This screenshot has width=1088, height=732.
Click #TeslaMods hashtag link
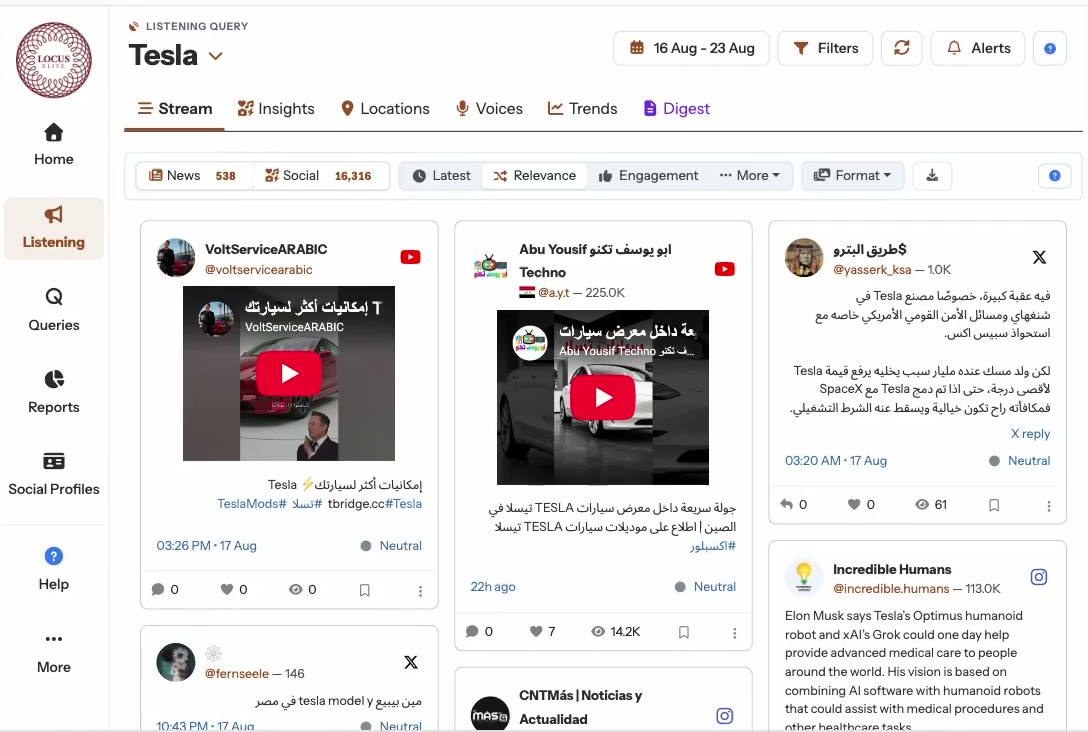click(x=251, y=504)
